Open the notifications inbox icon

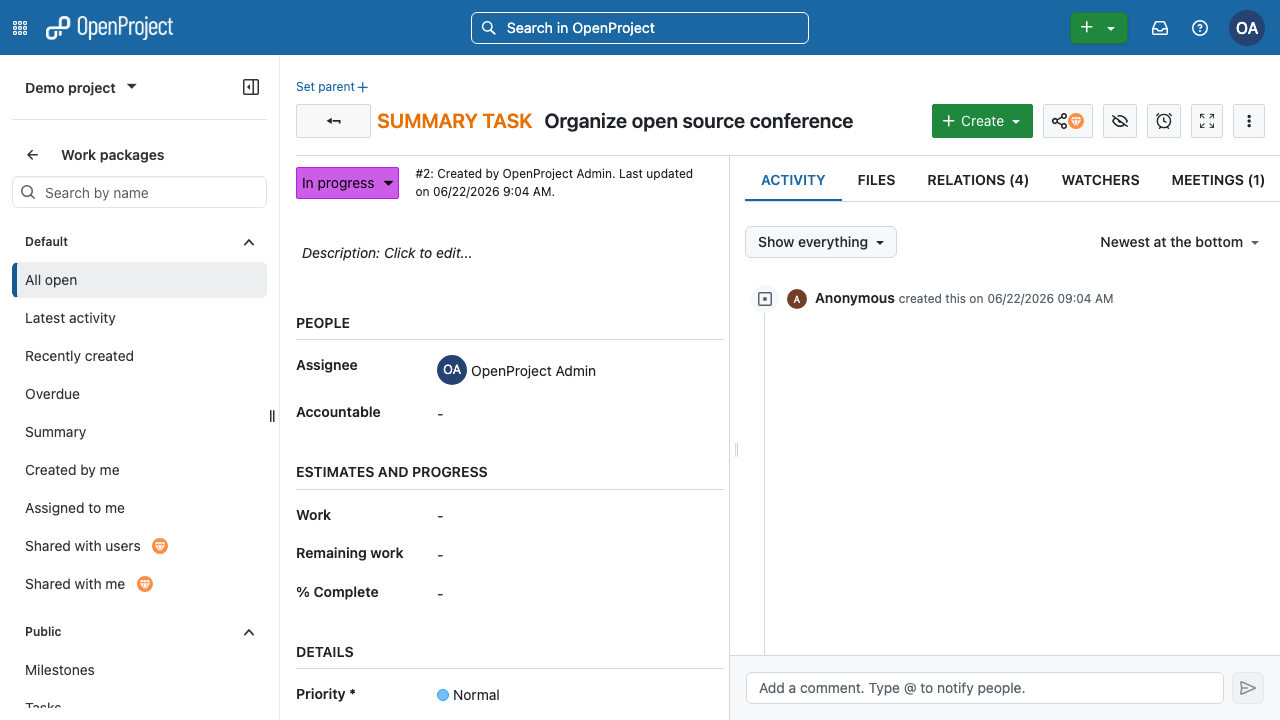click(x=1160, y=28)
